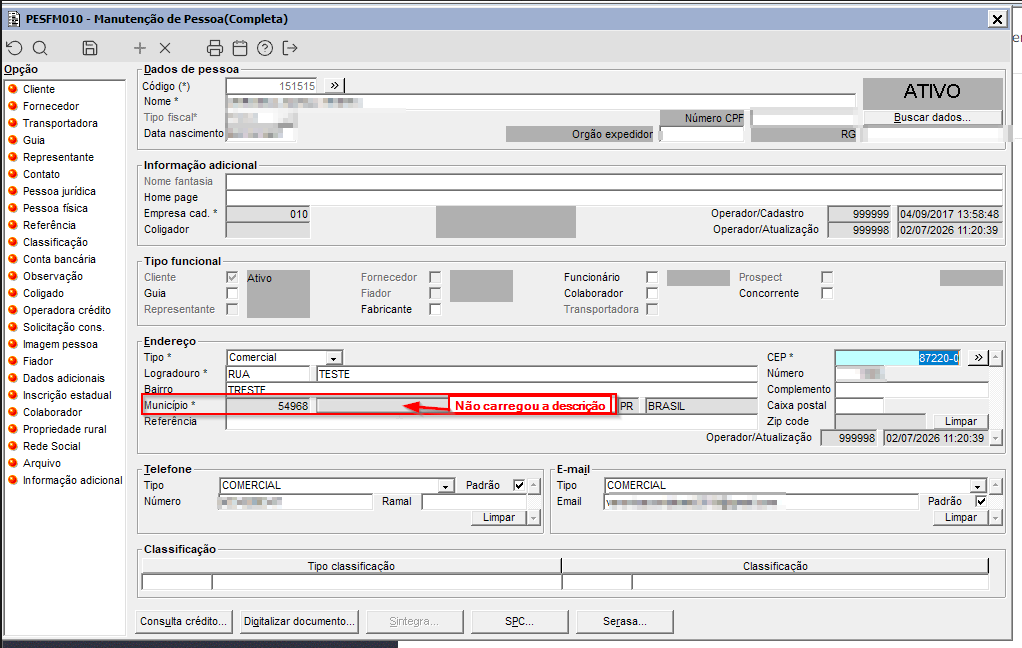The height and width of the screenshot is (648, 1022).
Task: Click the Digitalizar documento... button
Action: point(299,621)
